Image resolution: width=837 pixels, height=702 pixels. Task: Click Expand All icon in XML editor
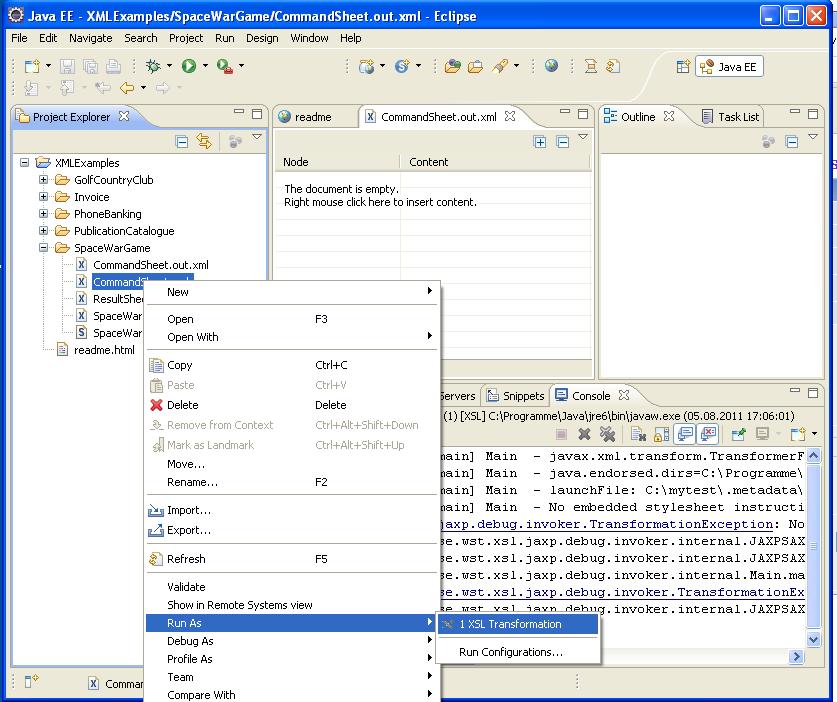[540, 142]
